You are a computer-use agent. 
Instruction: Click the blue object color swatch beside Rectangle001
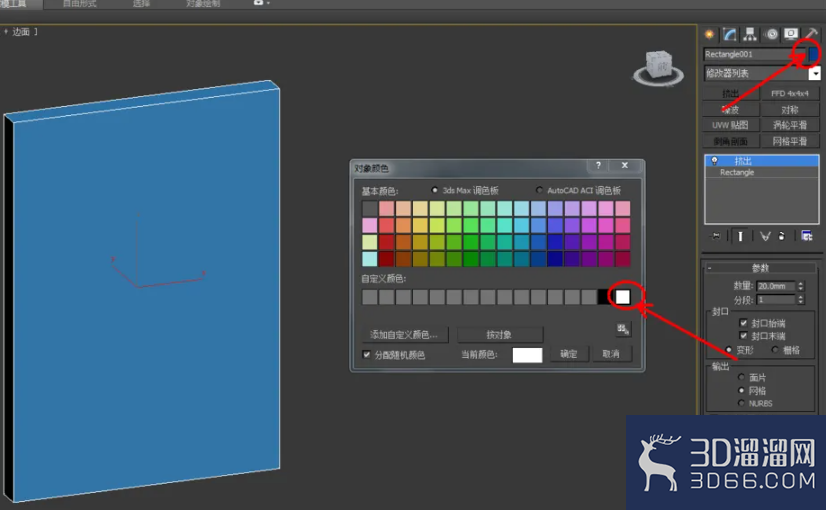coord(813,54)
